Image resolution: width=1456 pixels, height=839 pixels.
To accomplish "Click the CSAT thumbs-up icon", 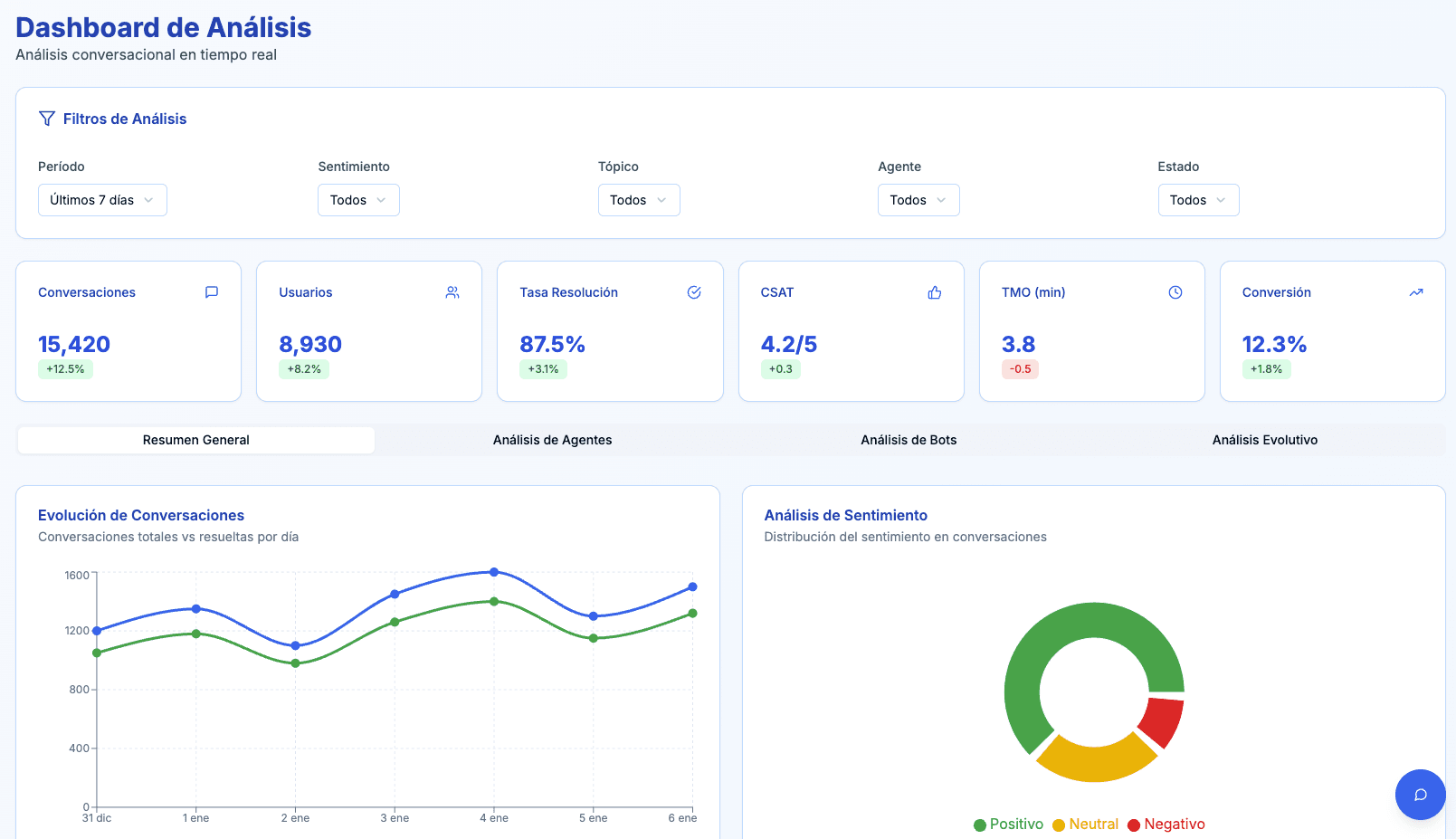I will click(x=935, y=292).
